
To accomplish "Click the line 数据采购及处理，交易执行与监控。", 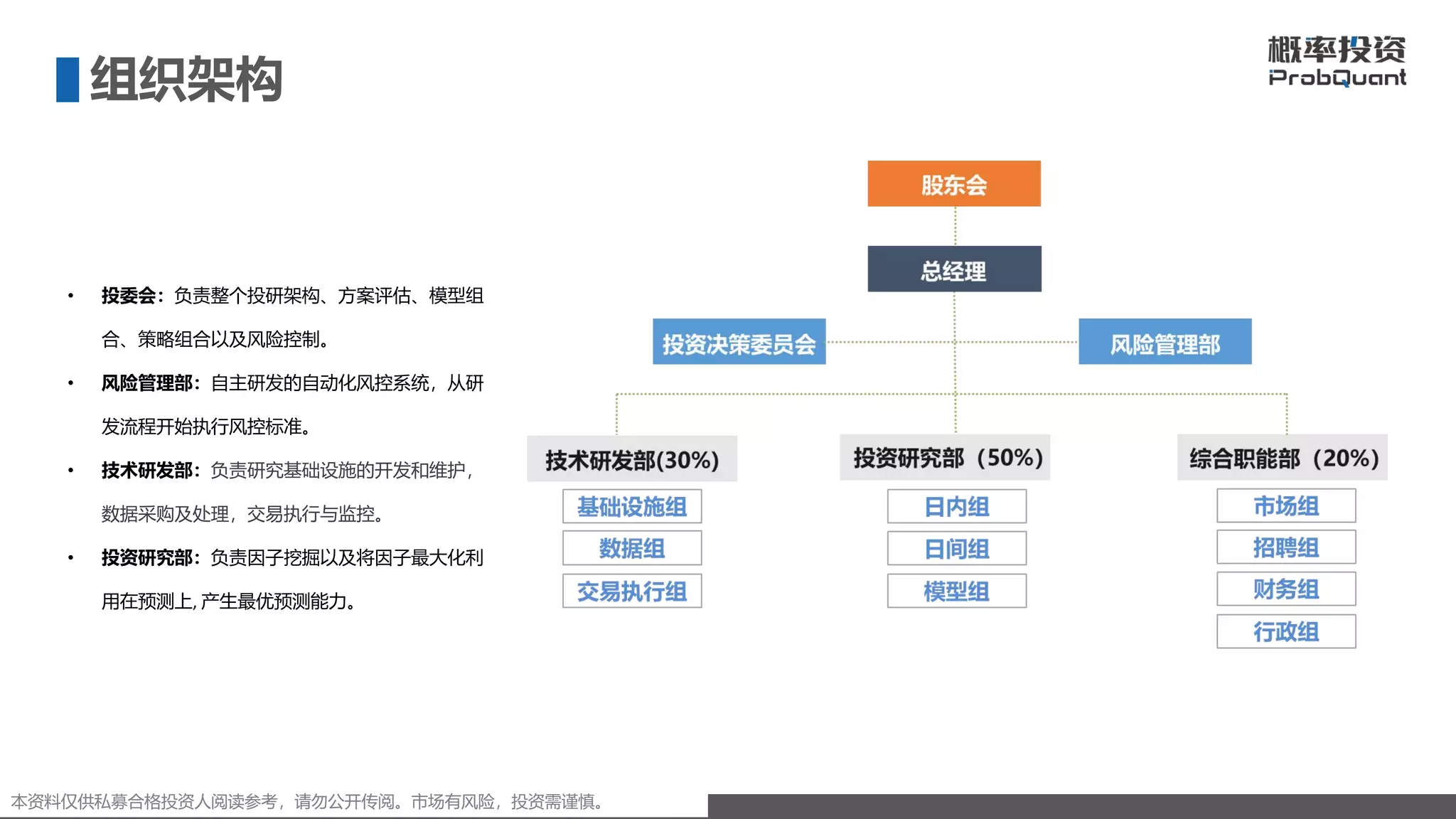I will coord(243,515).
